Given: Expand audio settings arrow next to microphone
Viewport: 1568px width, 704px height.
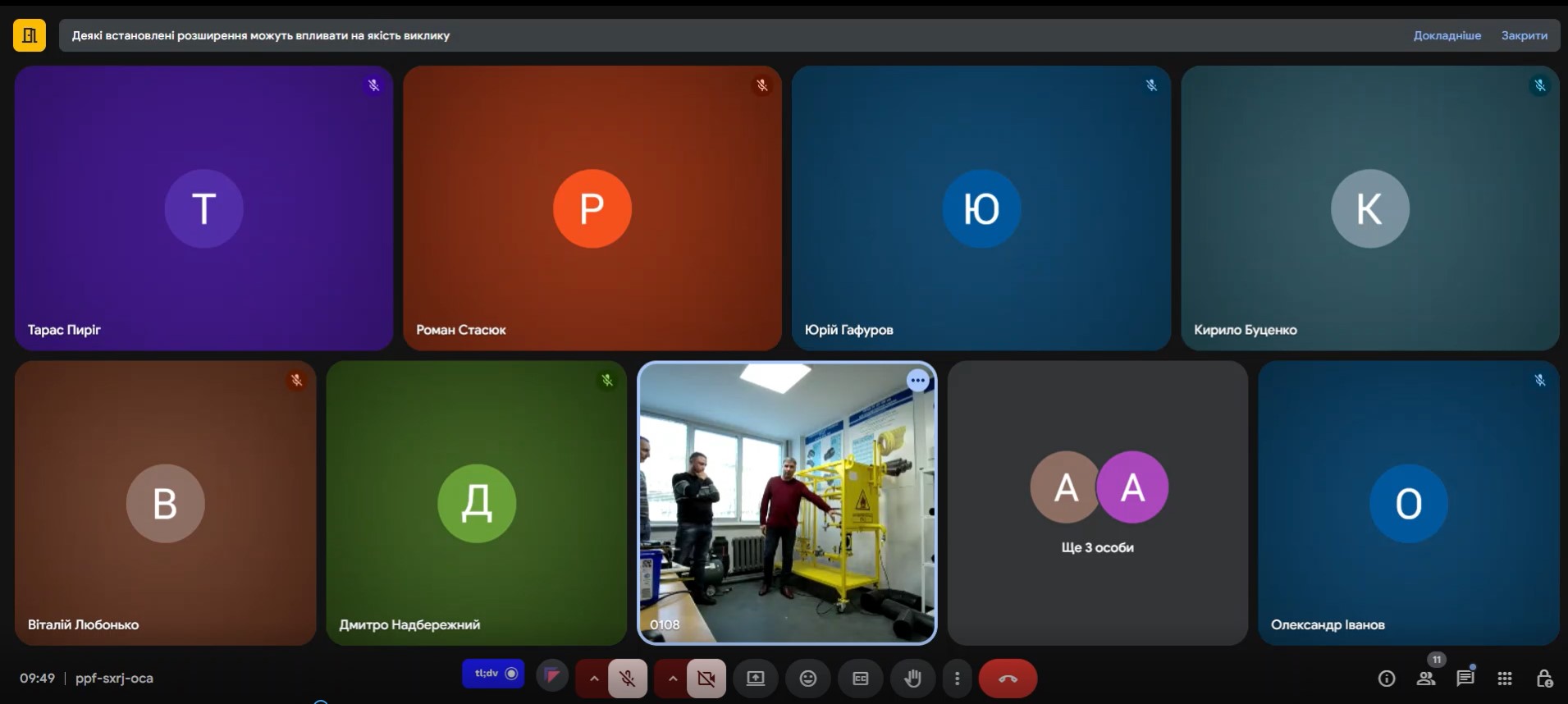Looking at the screenshot, I should point(593,679).
